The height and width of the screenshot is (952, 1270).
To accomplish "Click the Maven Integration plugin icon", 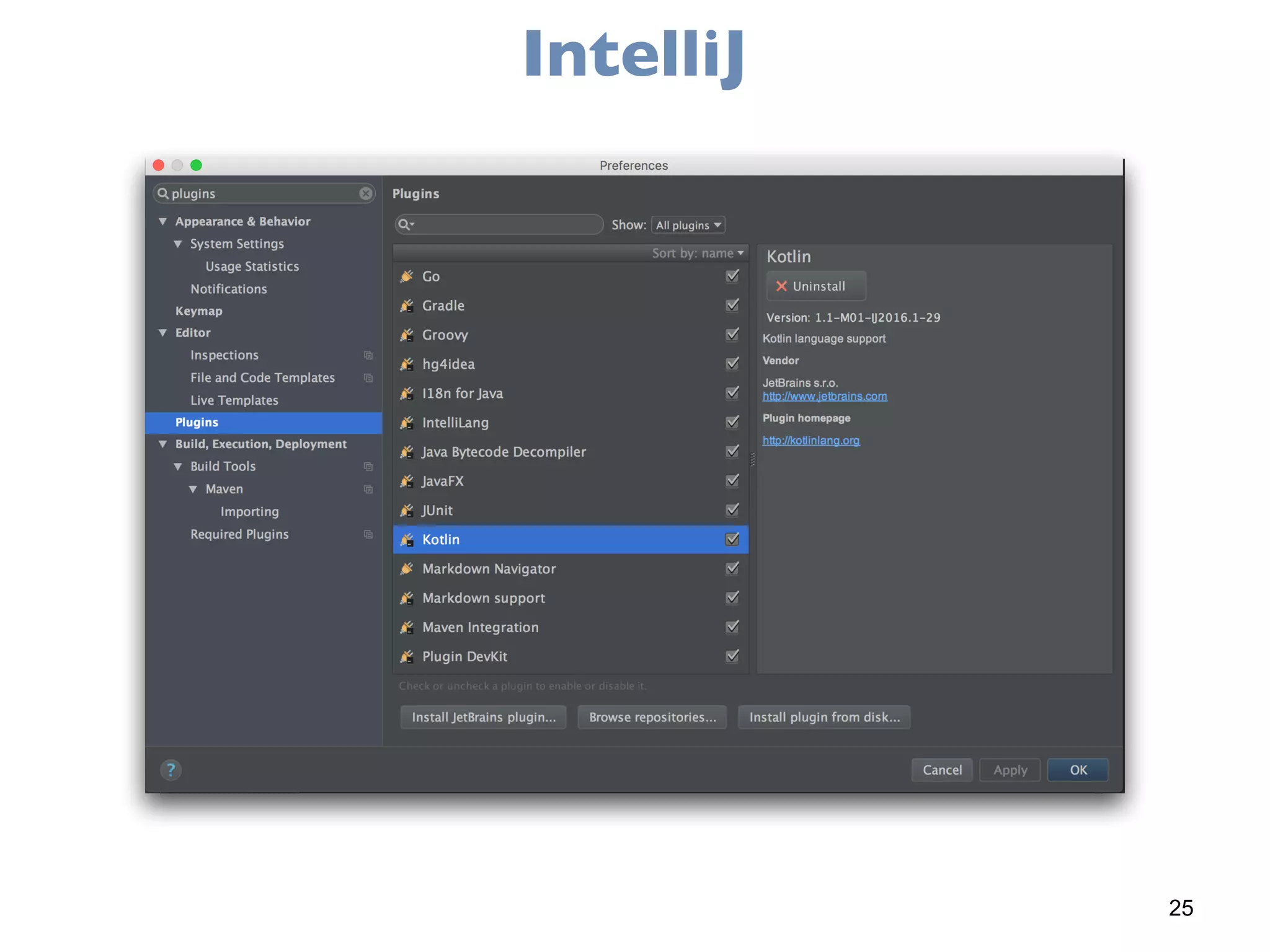I will pos(407,627).
